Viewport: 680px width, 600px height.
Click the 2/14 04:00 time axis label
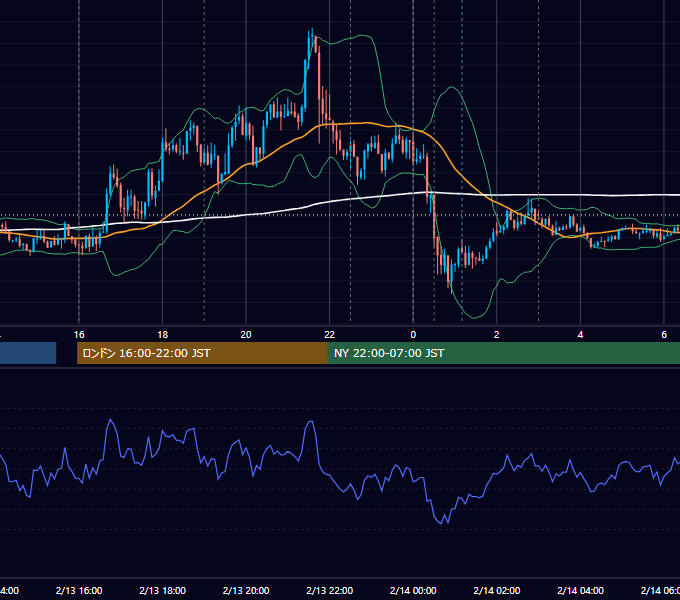(x=580, y=590)
